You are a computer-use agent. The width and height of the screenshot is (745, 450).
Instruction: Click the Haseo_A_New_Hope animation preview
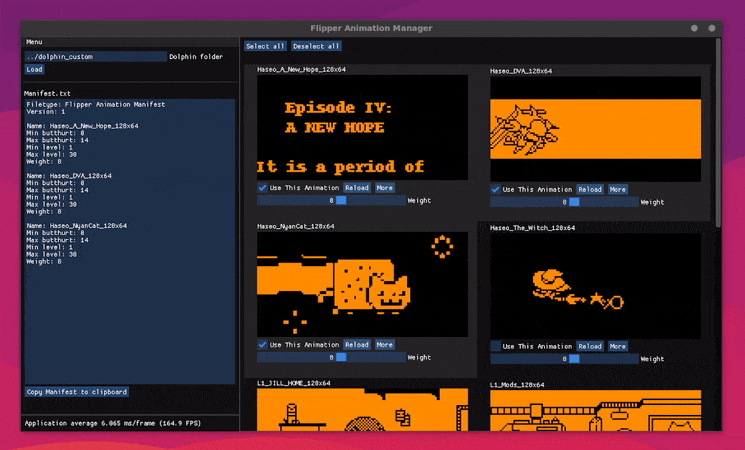click(363, 127)
